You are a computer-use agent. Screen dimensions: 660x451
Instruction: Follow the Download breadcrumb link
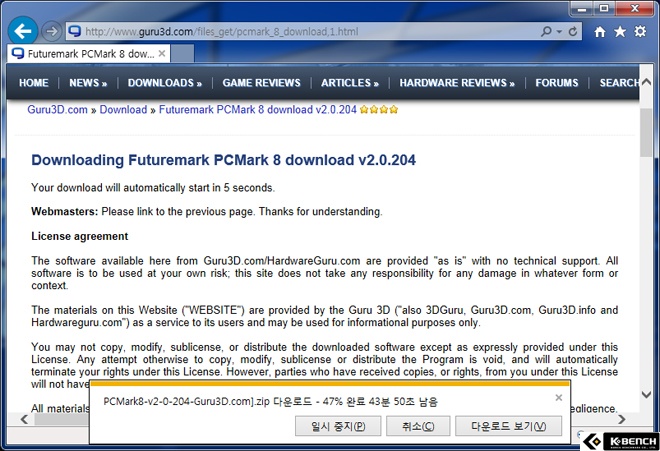point(123,110)
